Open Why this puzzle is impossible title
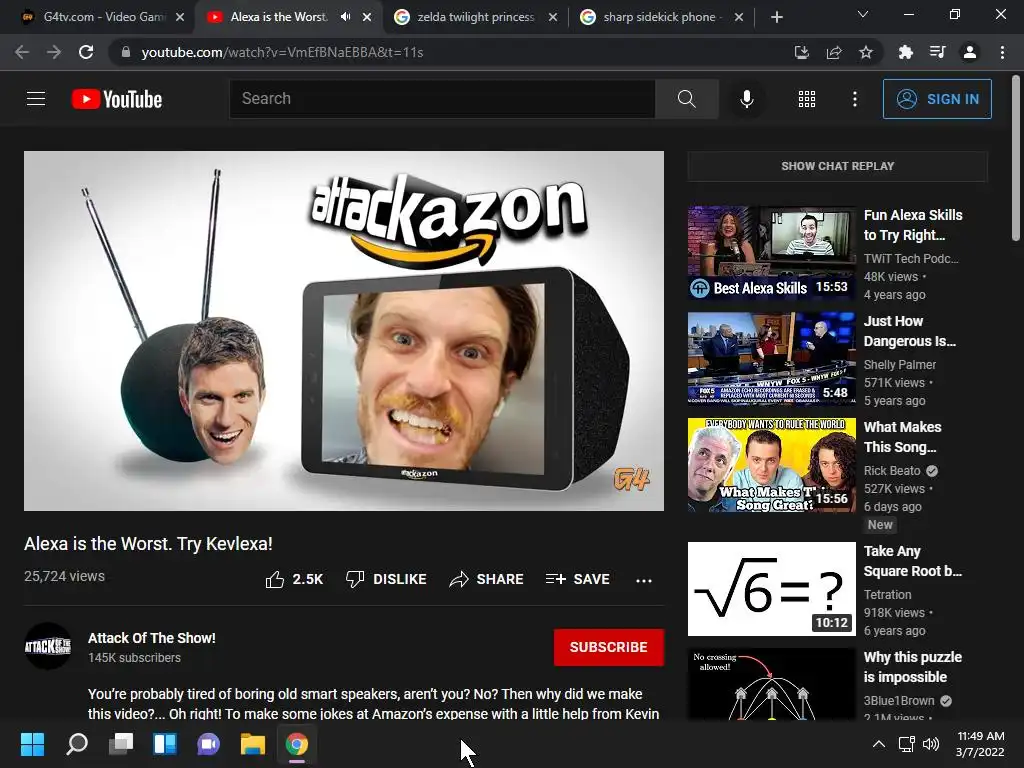This screenshot has height=768, width=1024. pyautogui.click(x=912, y=667)
